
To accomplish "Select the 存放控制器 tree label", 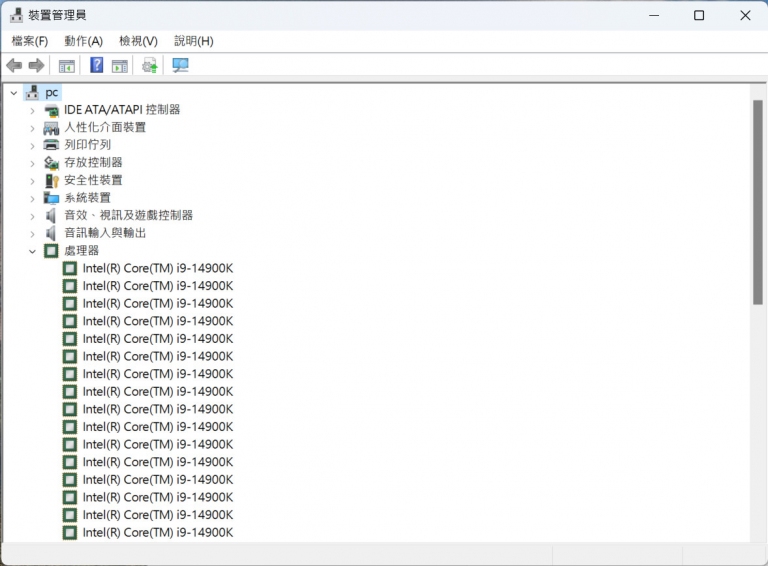I will 93,163.
